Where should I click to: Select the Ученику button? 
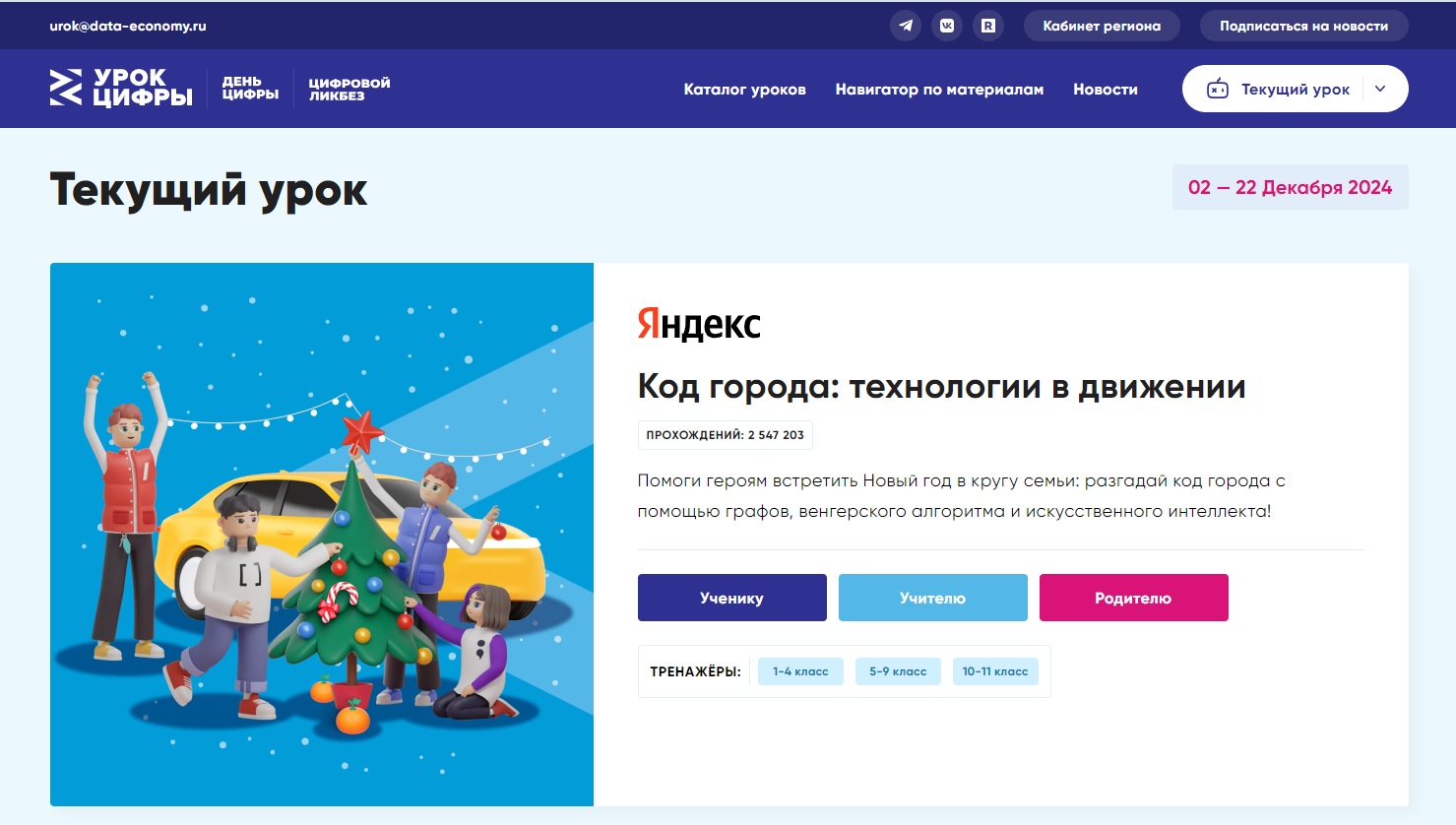731,598
